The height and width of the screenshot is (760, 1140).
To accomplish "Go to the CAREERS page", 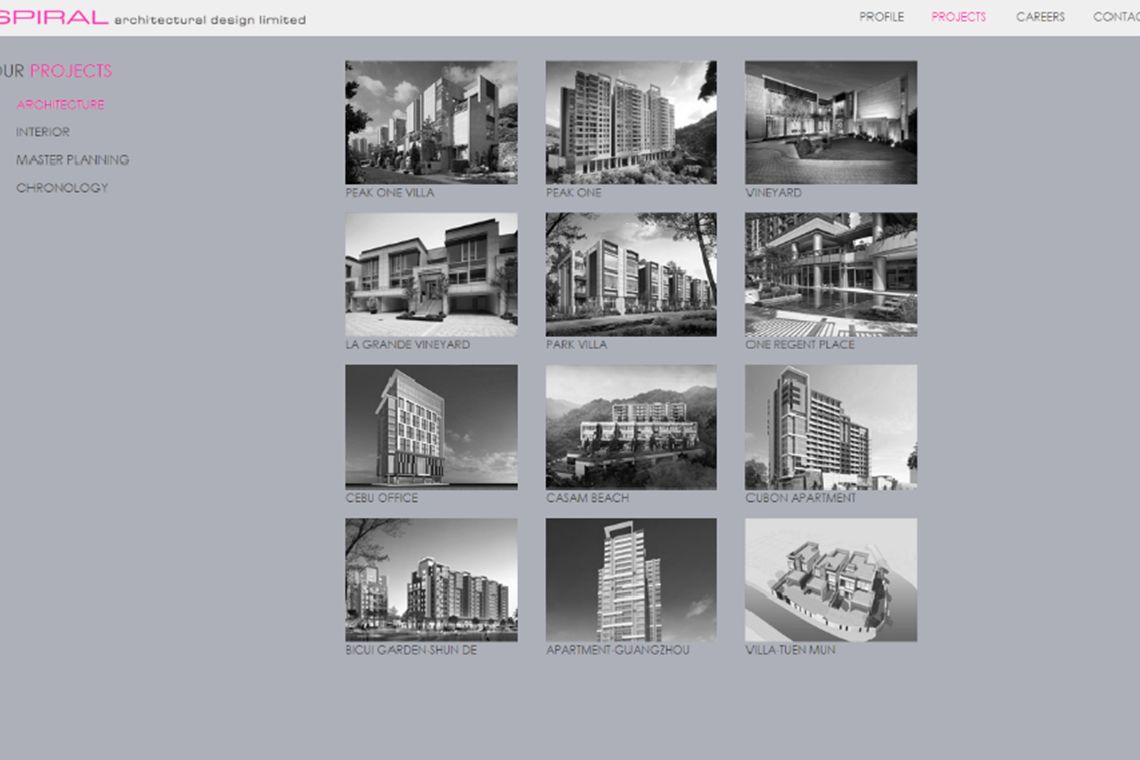I will (x=1040, y=17).
